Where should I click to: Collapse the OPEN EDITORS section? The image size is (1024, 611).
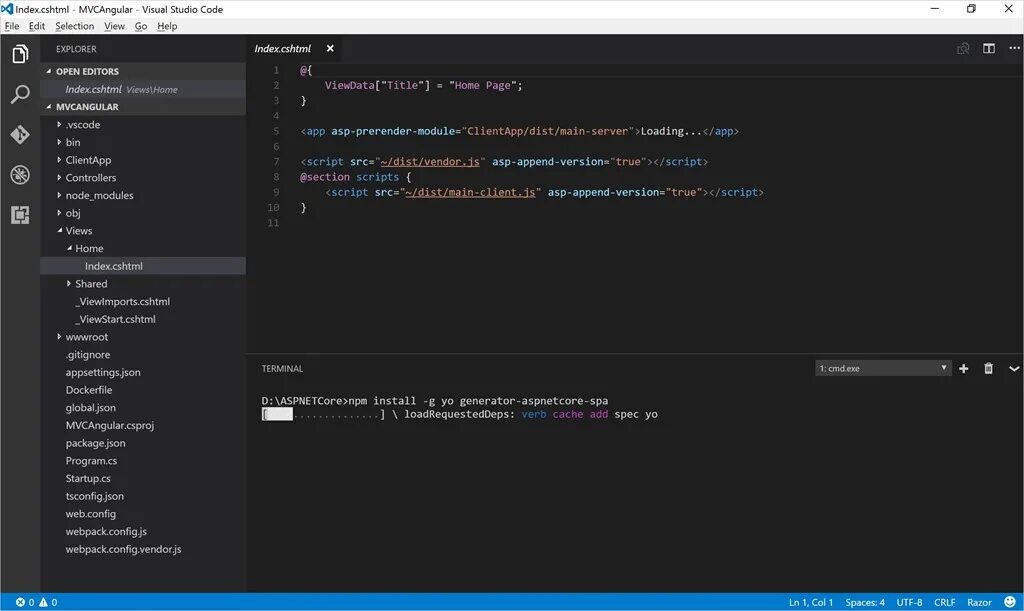pyautogui.click(x=48, y=71)
